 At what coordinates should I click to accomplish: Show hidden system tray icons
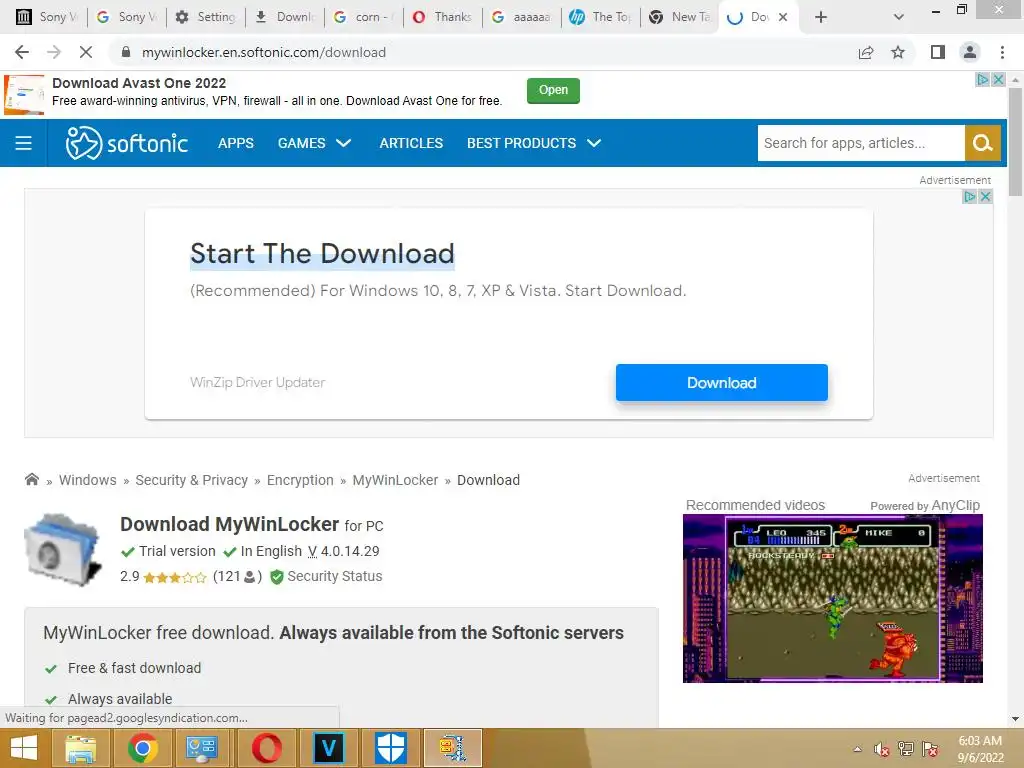pos(857,749)
